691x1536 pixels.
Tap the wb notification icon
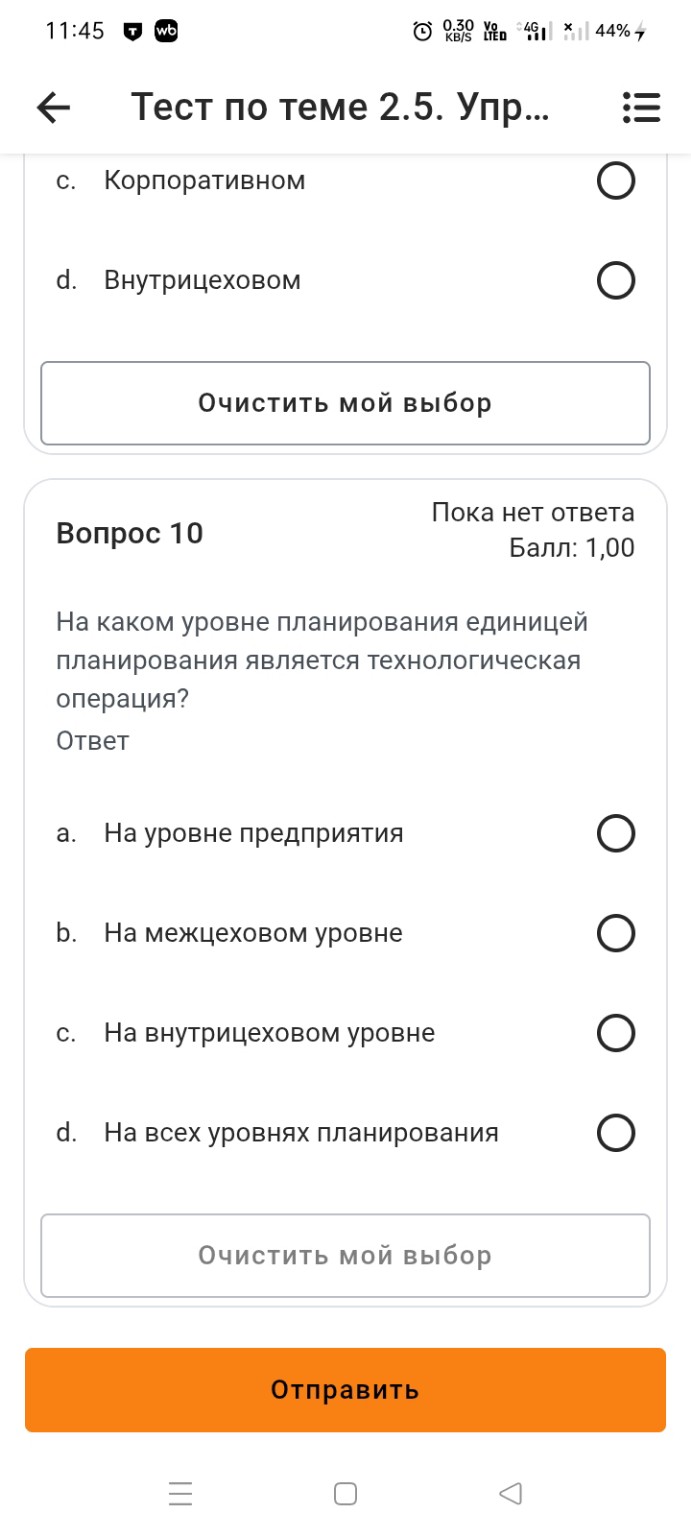click(x=167, y=31)
